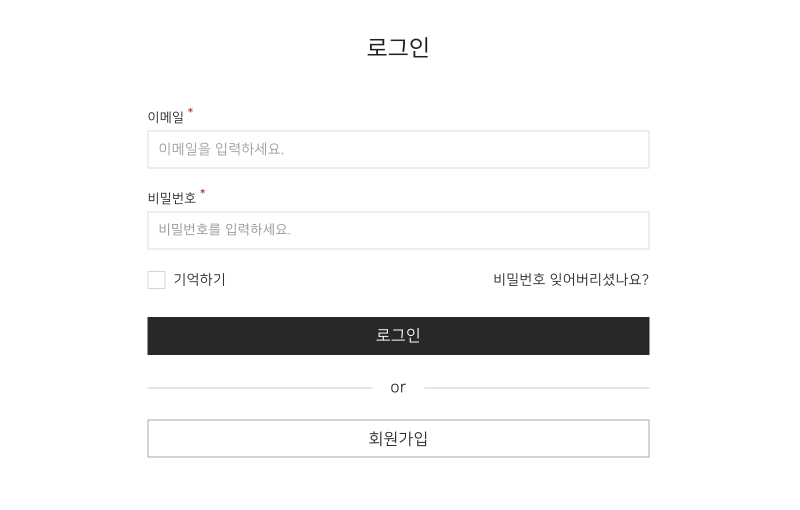The width and height of the screenshot is (800, 510).
Task: Click the 비밀번호를 입력하세요 placeholder text
Action: click(x=224, y=230)
